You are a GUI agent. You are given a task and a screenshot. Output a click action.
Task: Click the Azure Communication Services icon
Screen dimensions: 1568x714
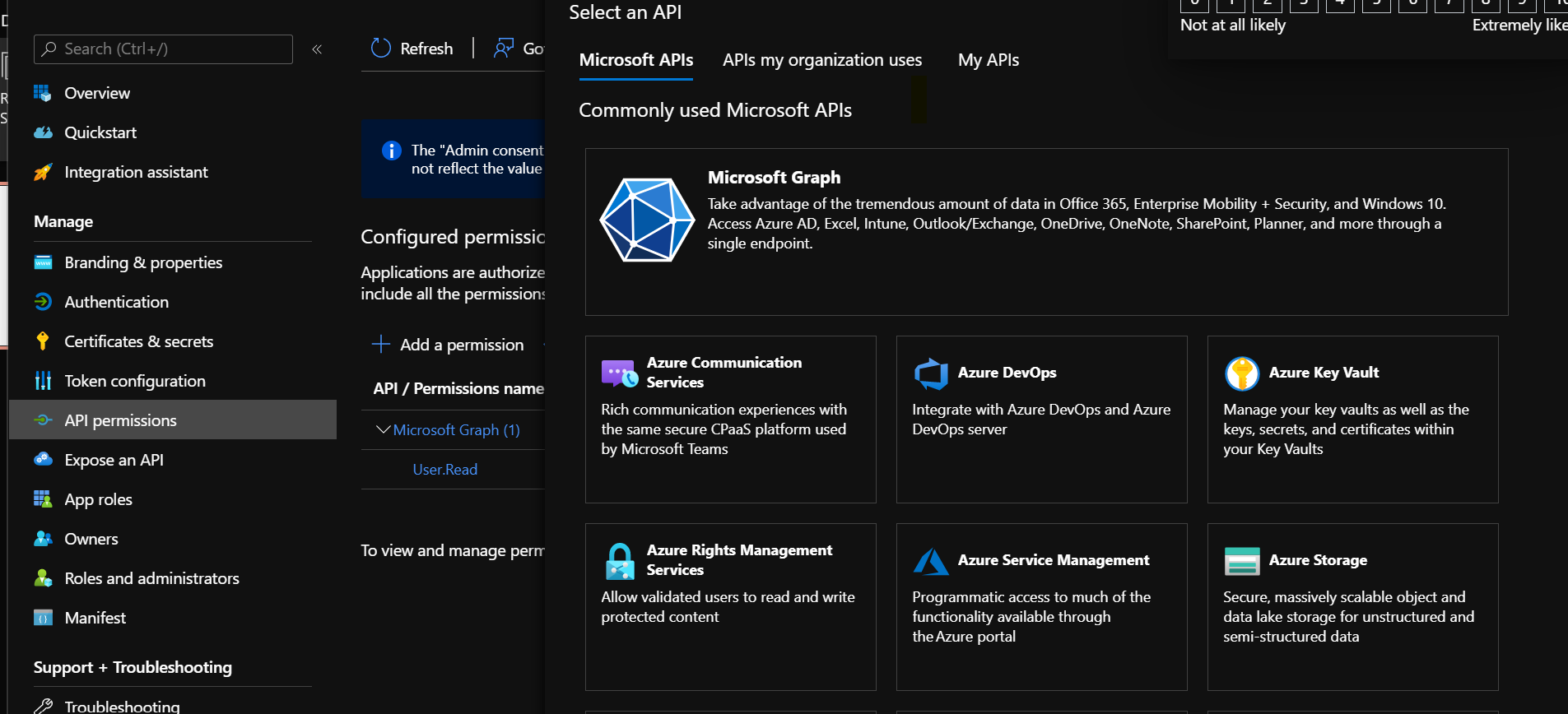[x=620, y=373]
